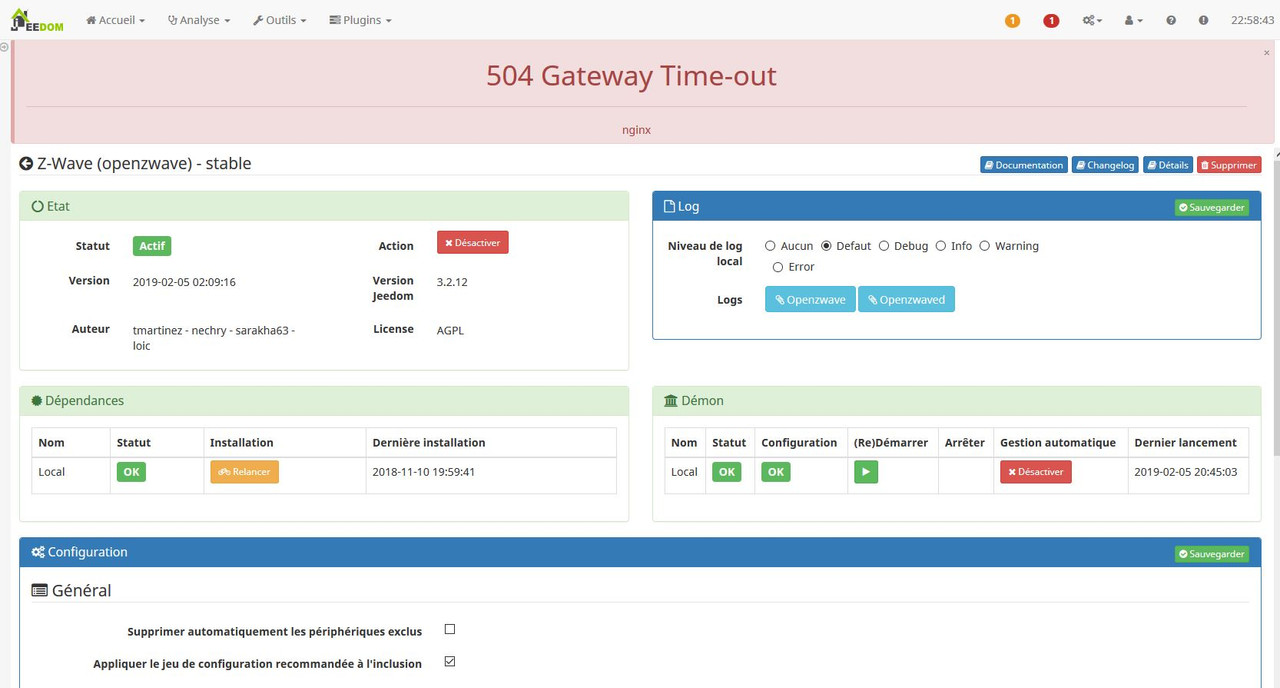Screen dimensions: 1280x688
Task: Click the Dépendances OK status badge
Action: click(x=131, y=472)
